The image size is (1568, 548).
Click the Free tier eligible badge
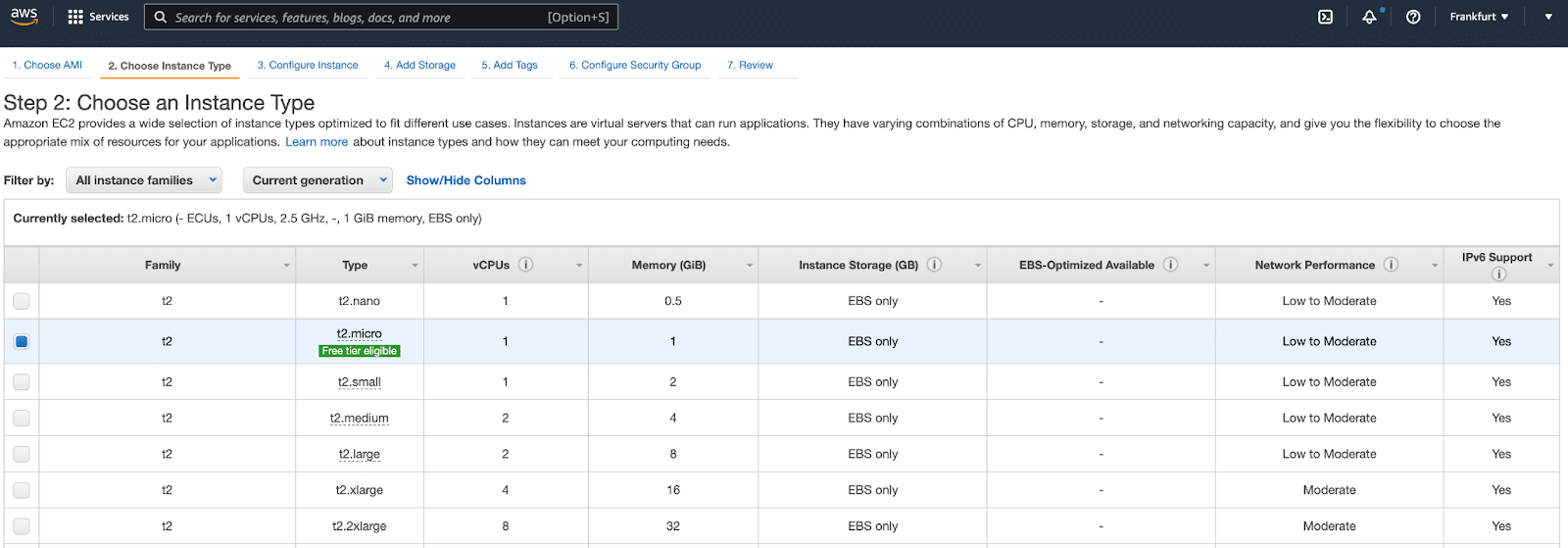[x=360, y=351]
